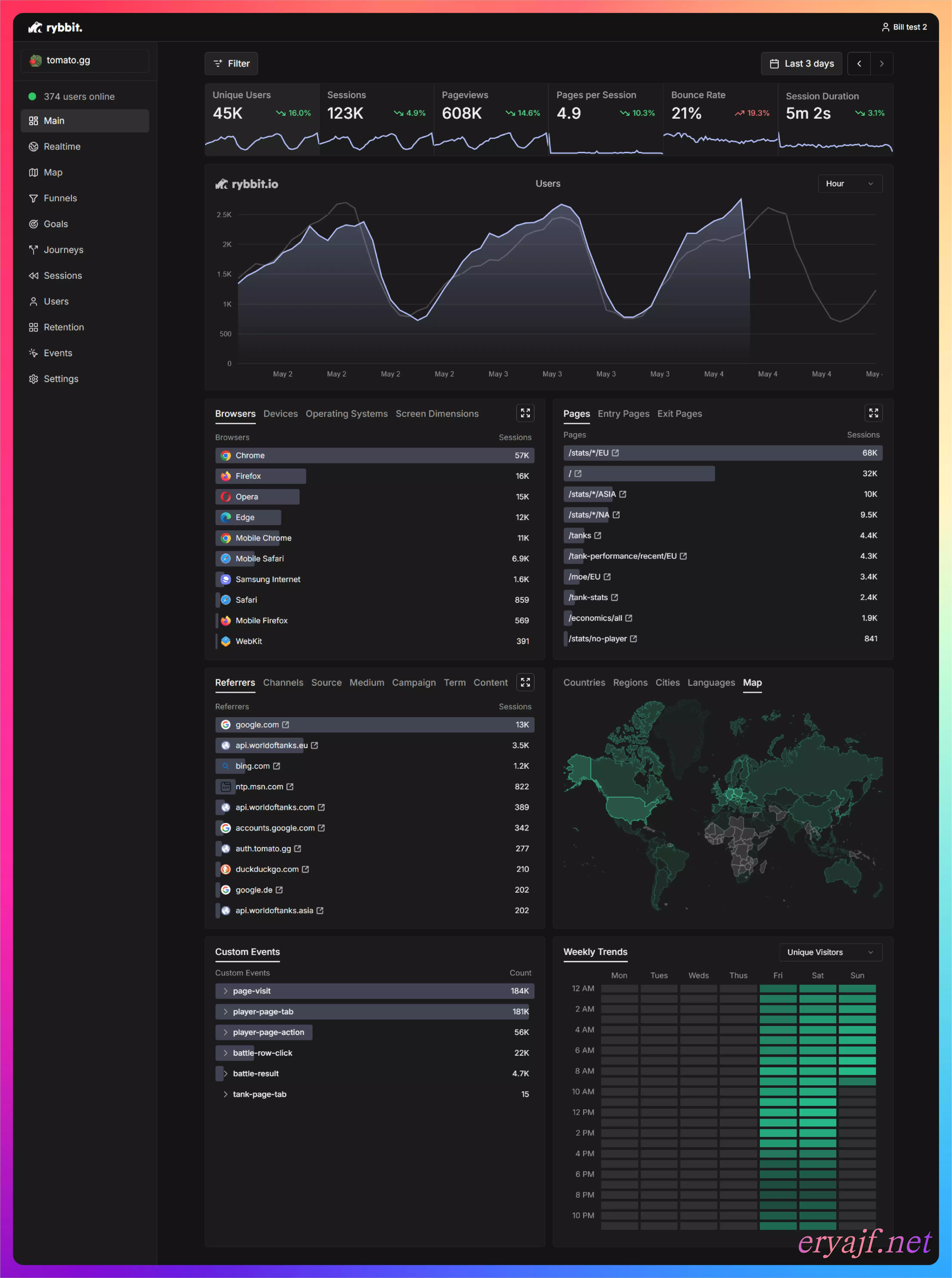The width and height of the screenshot is (952, 1278).
Task: Switch to the Operating Systems tab
Action: [346, 414]
